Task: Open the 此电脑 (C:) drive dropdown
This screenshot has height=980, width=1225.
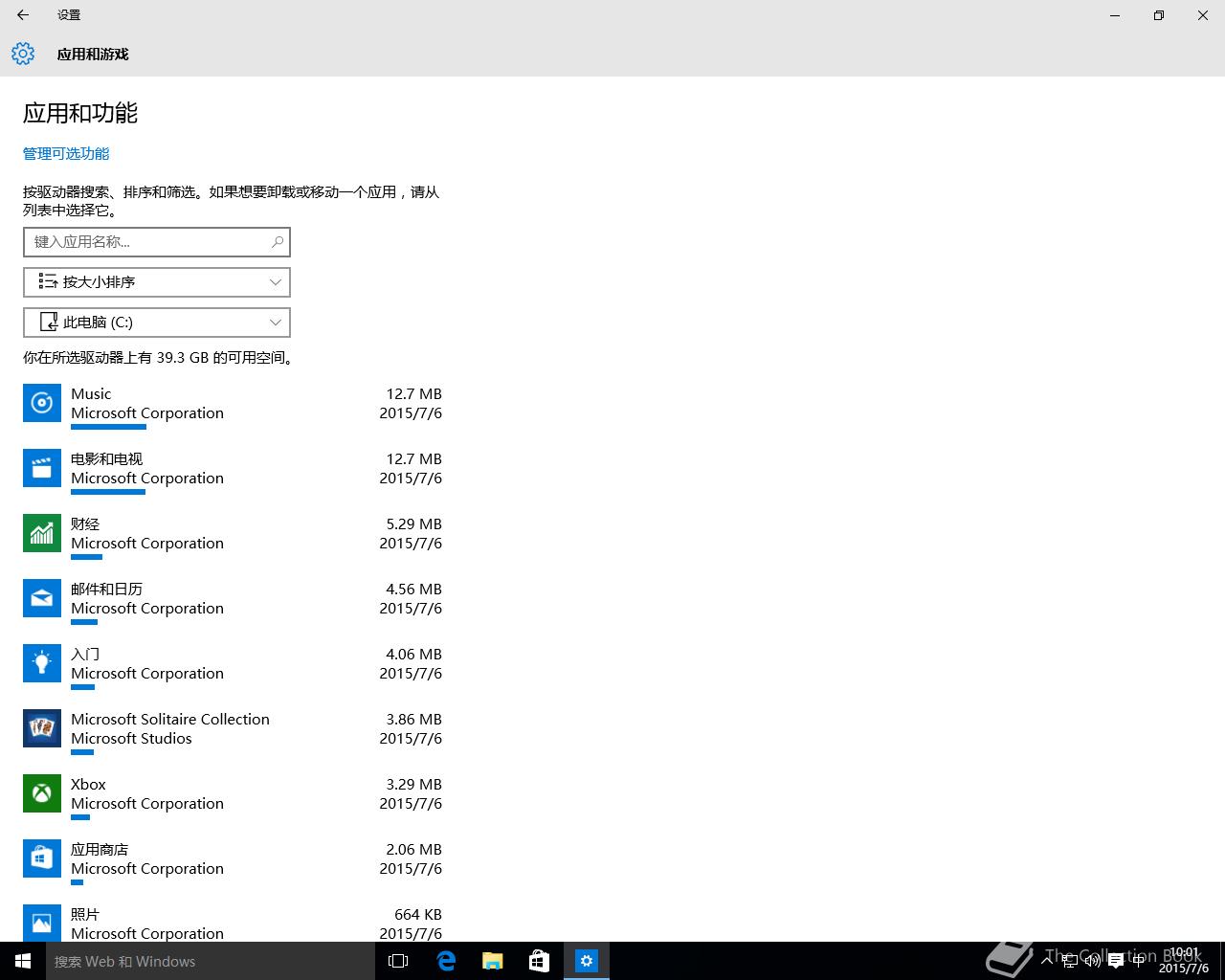Action: [157, 323]
